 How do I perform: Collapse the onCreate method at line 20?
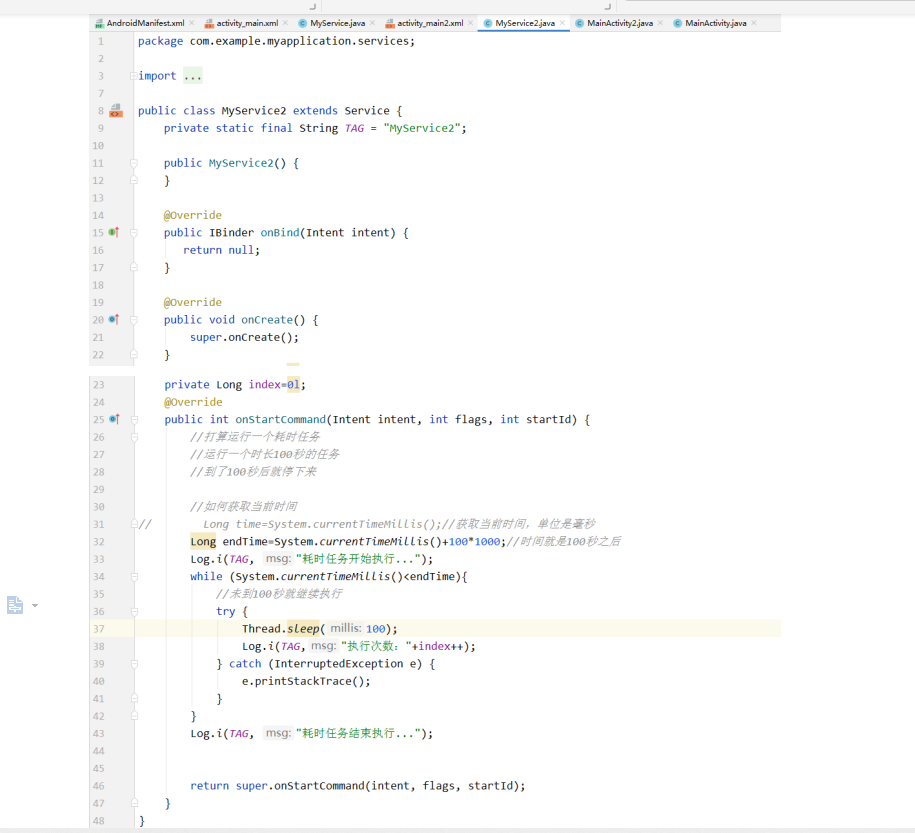pyautogui.click(x=134, y=320)
